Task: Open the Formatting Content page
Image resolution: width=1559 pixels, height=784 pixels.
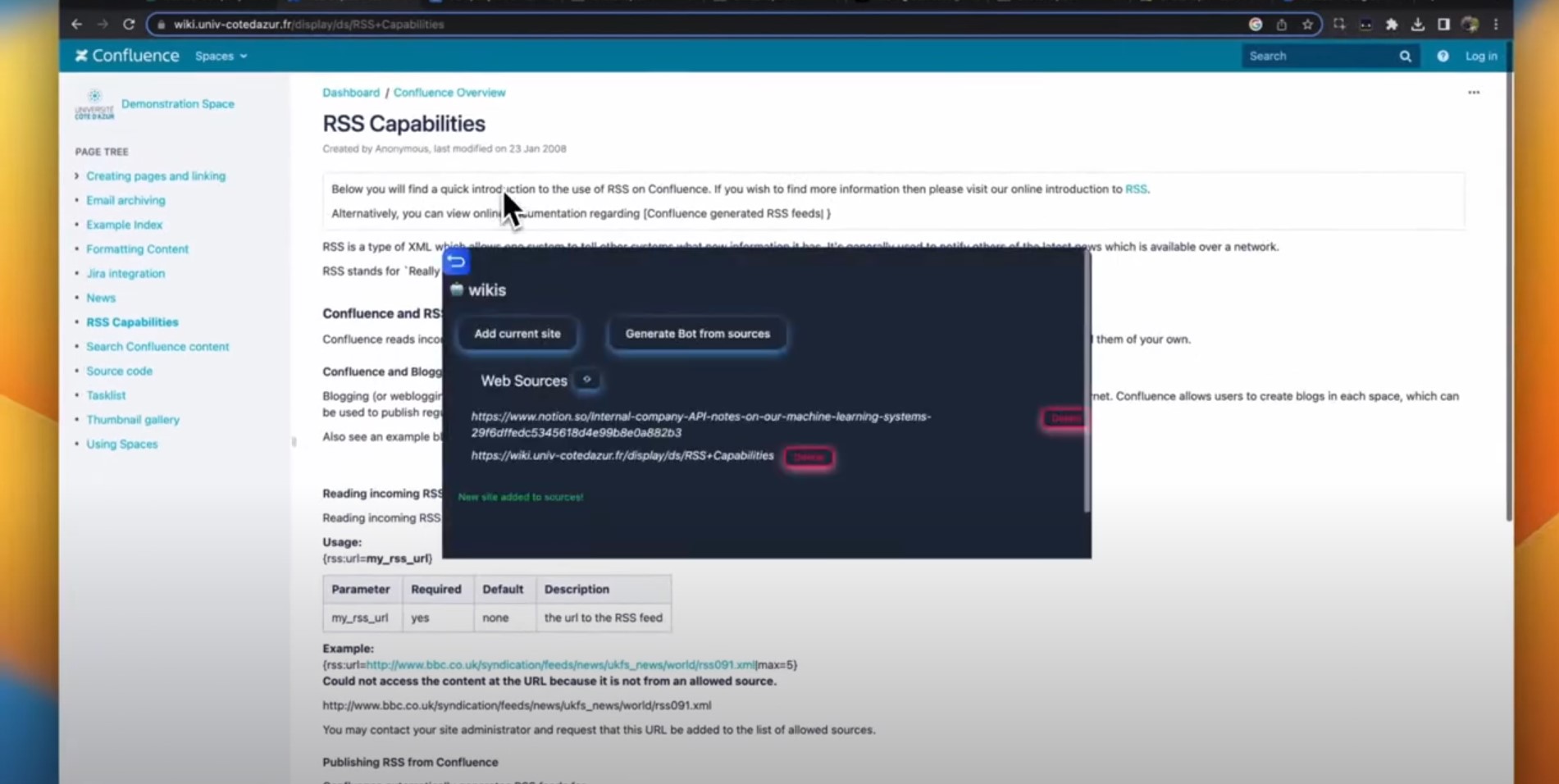Action: coord(137,249)
